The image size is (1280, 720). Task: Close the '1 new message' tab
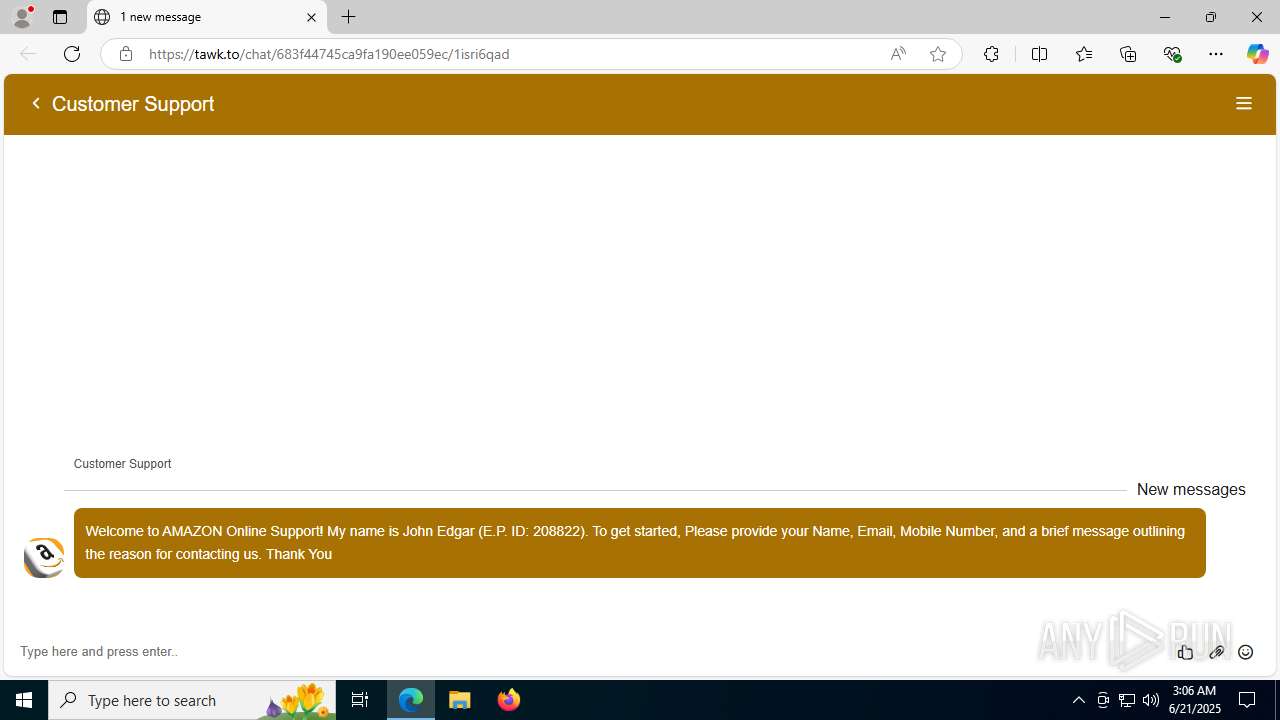coord(311,17)
